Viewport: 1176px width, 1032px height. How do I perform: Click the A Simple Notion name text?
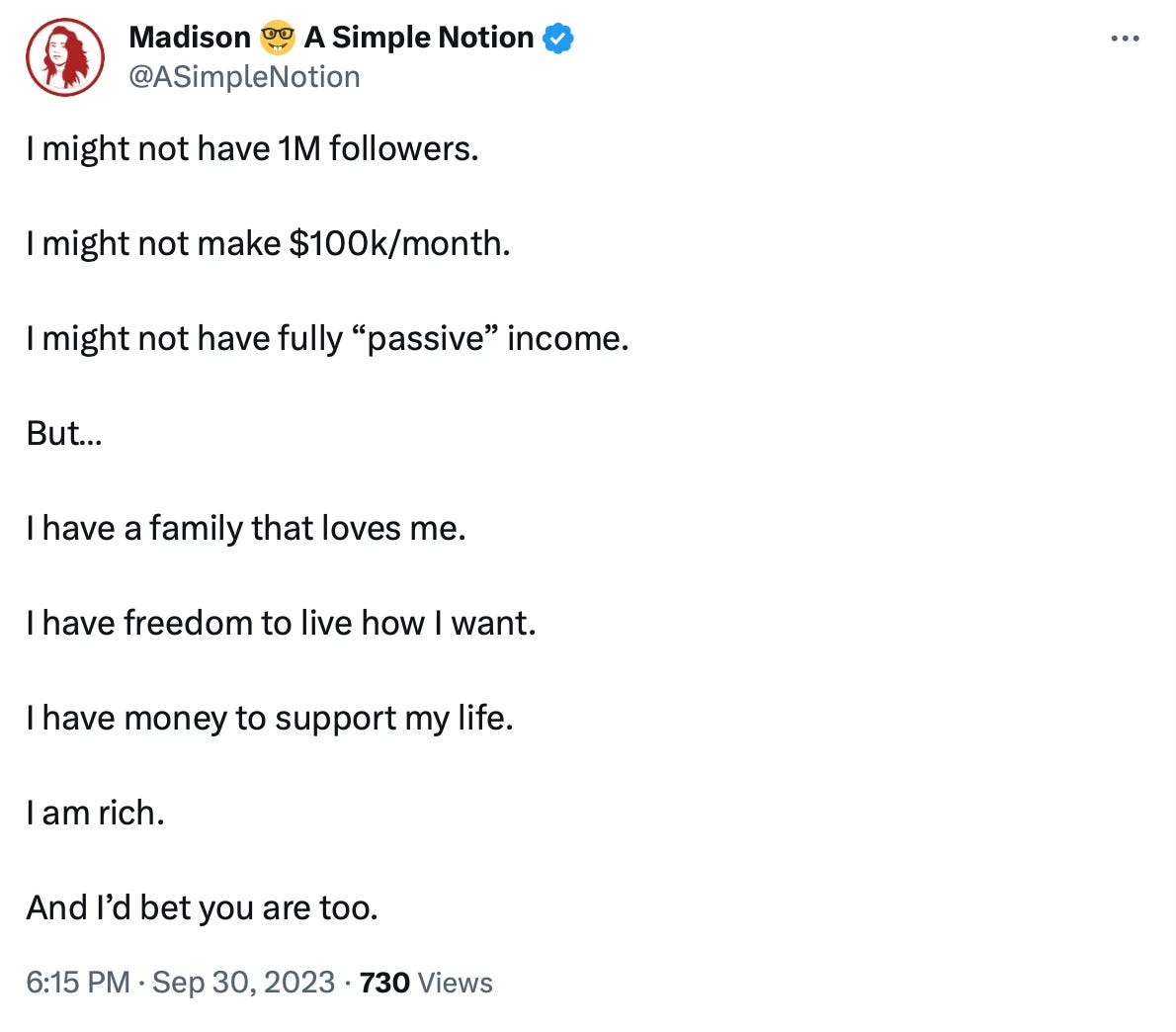point(418,38)
